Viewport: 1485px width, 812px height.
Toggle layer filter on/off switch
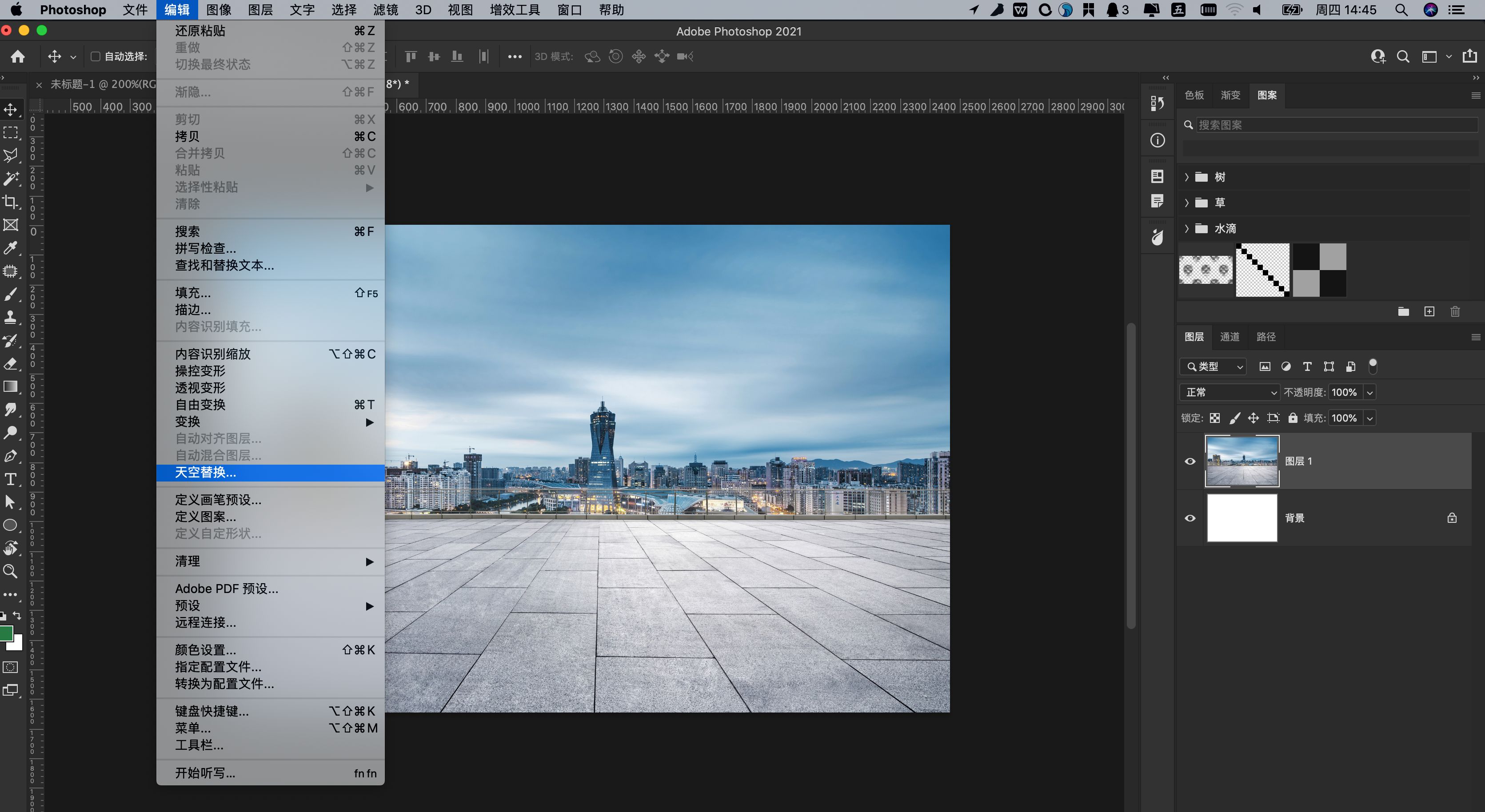[x=1373, y=366]
